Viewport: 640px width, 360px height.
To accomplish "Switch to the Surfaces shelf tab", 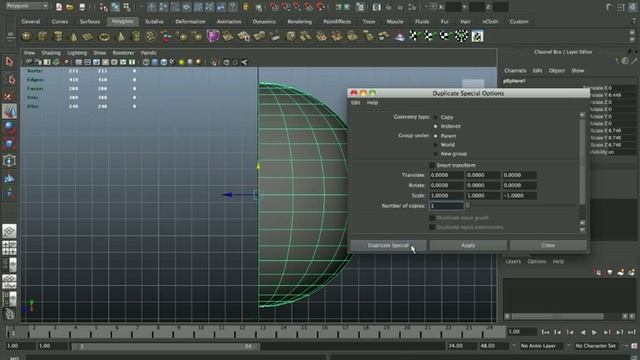I will pyautogui.click(x=90, y=22).
